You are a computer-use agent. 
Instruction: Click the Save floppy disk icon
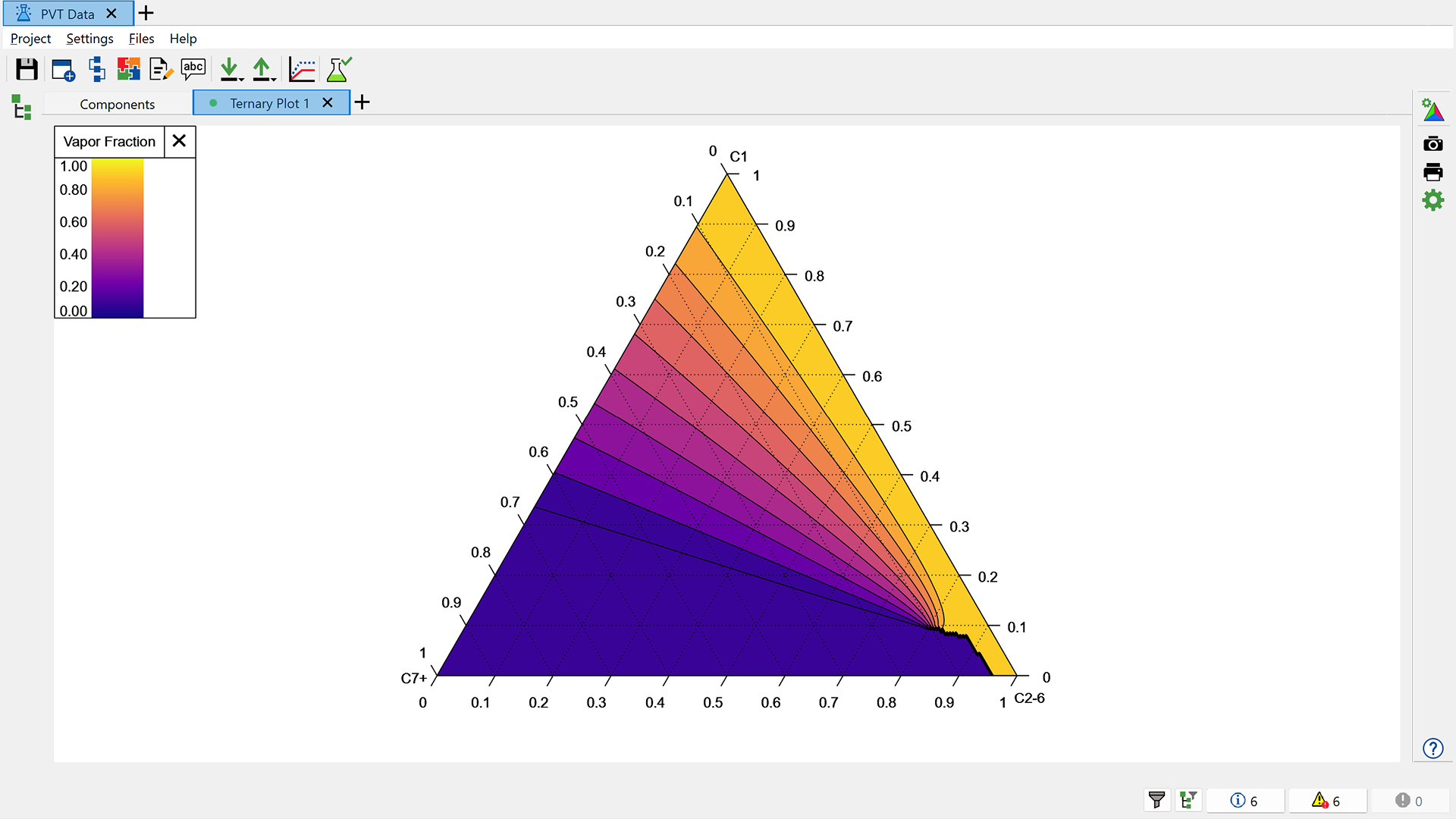(27, 70)
